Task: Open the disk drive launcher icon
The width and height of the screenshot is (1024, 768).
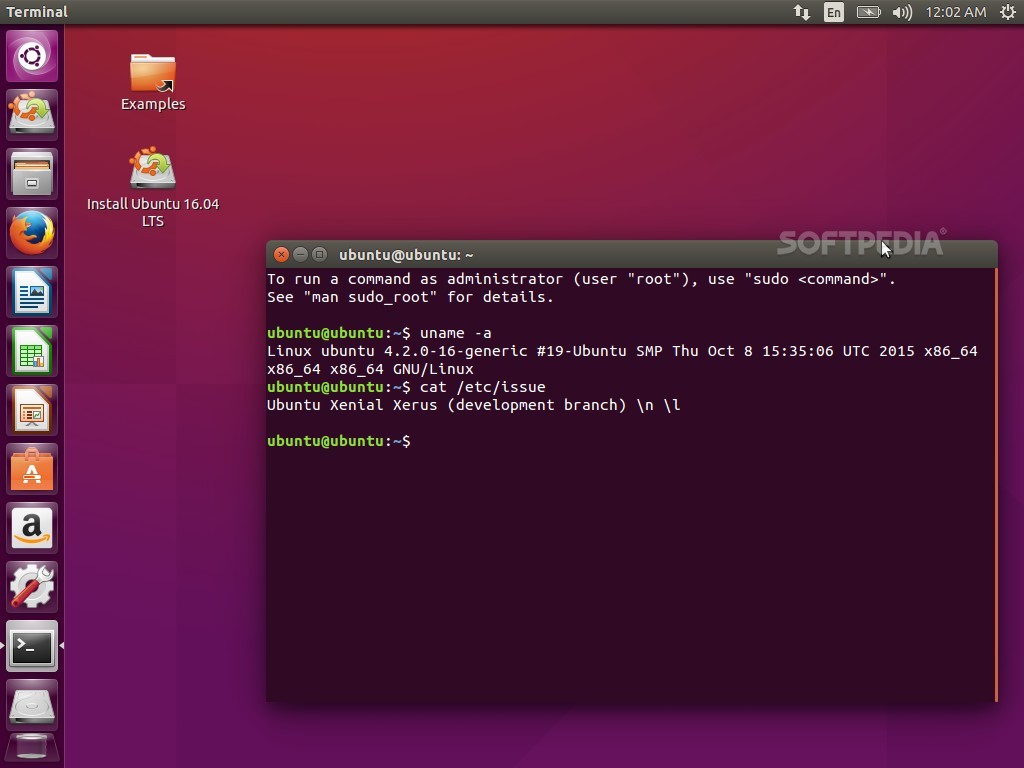Action: 32,705
